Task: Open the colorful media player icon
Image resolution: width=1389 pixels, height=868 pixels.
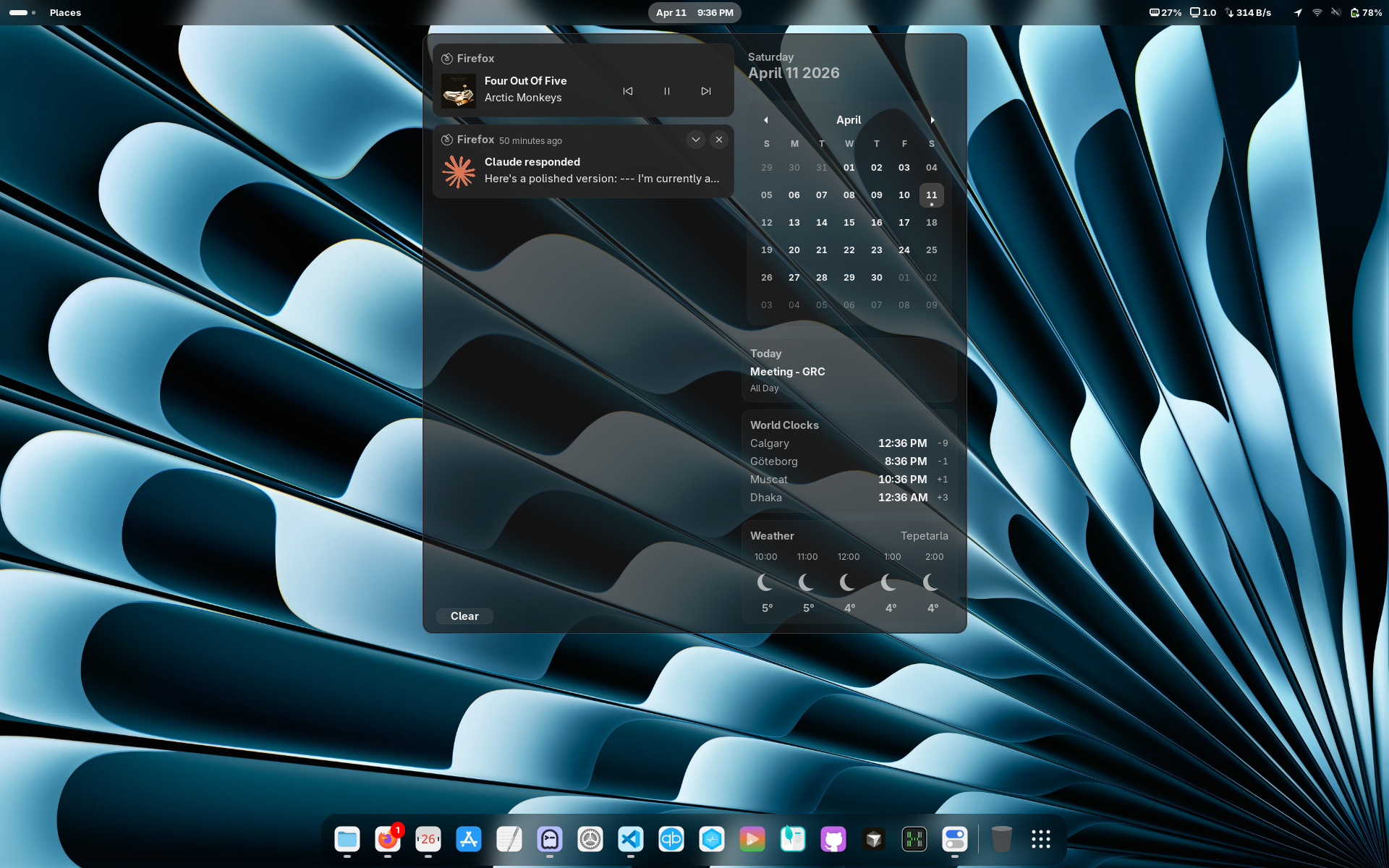Action: 752,839
